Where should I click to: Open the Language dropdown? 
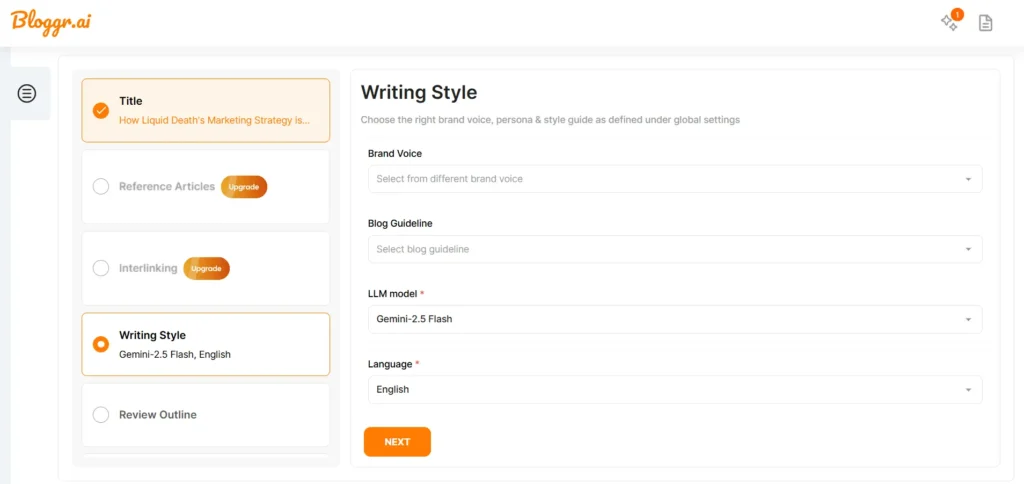click(x=675, y=389)
